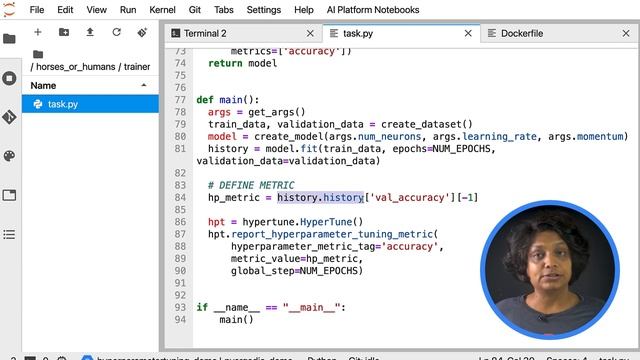Click the New Launcher plus icon
This screenshot has height=360, width=640.
coord(38,32)
